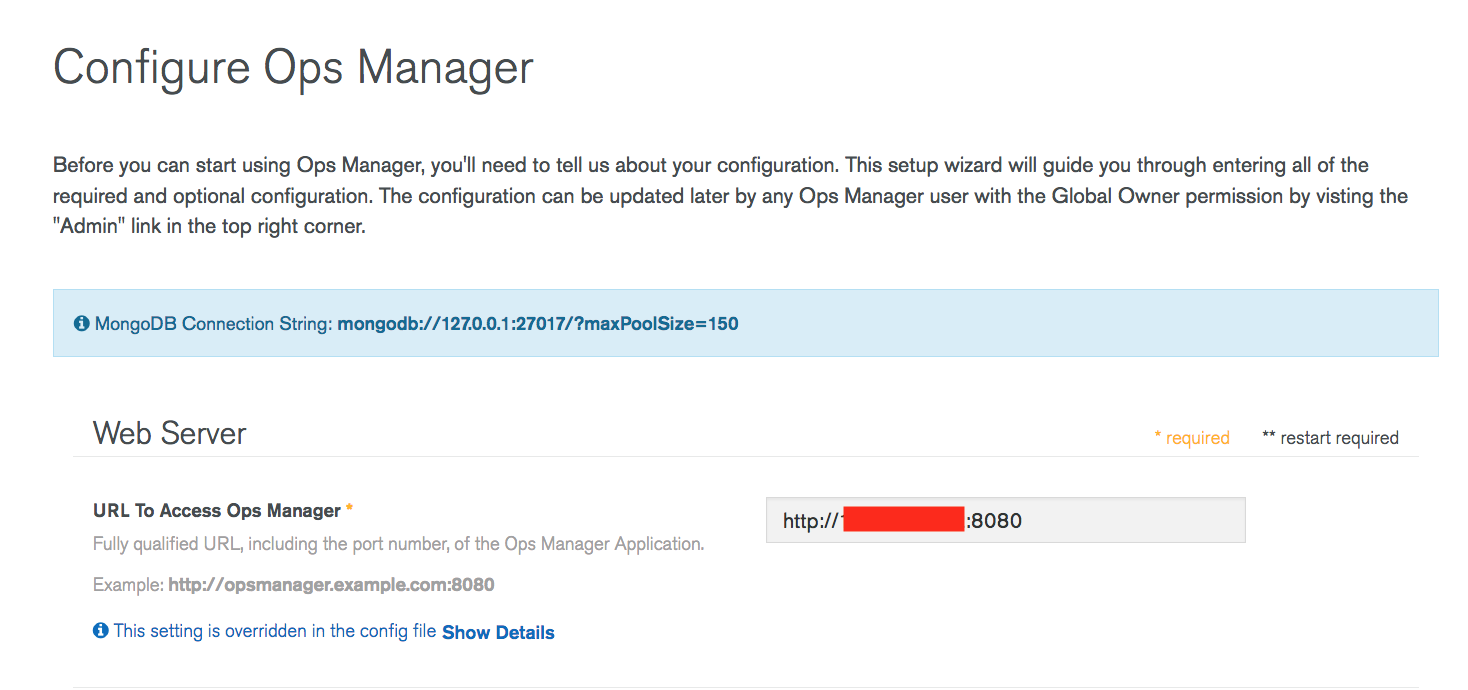Click "This setting is overridden in the config file"

tap(275, 631)
